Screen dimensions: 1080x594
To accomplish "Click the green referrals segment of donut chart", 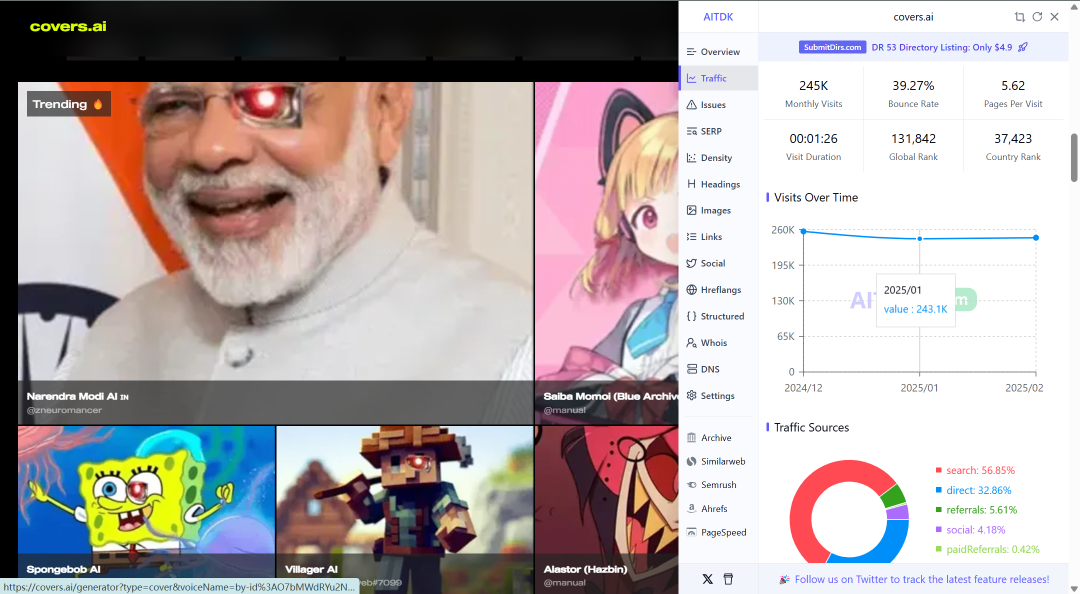I will click(x=893, y=496).
